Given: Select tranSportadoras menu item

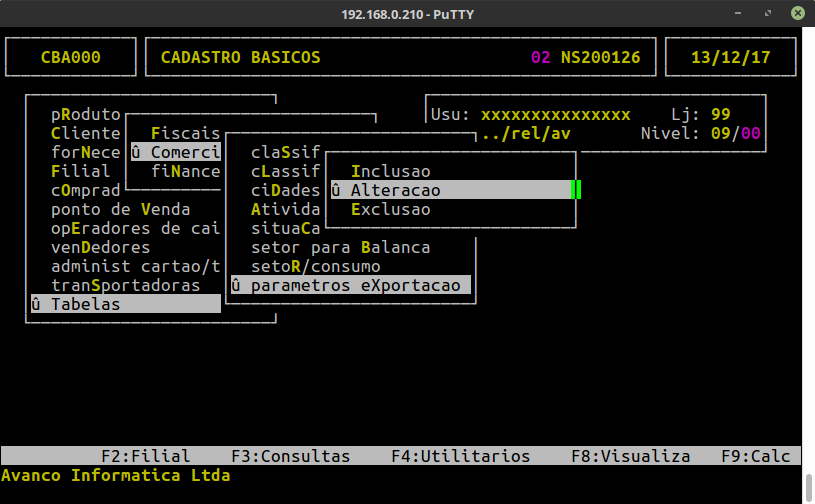Looking at the screenshot, I should [x=126, y=285].
